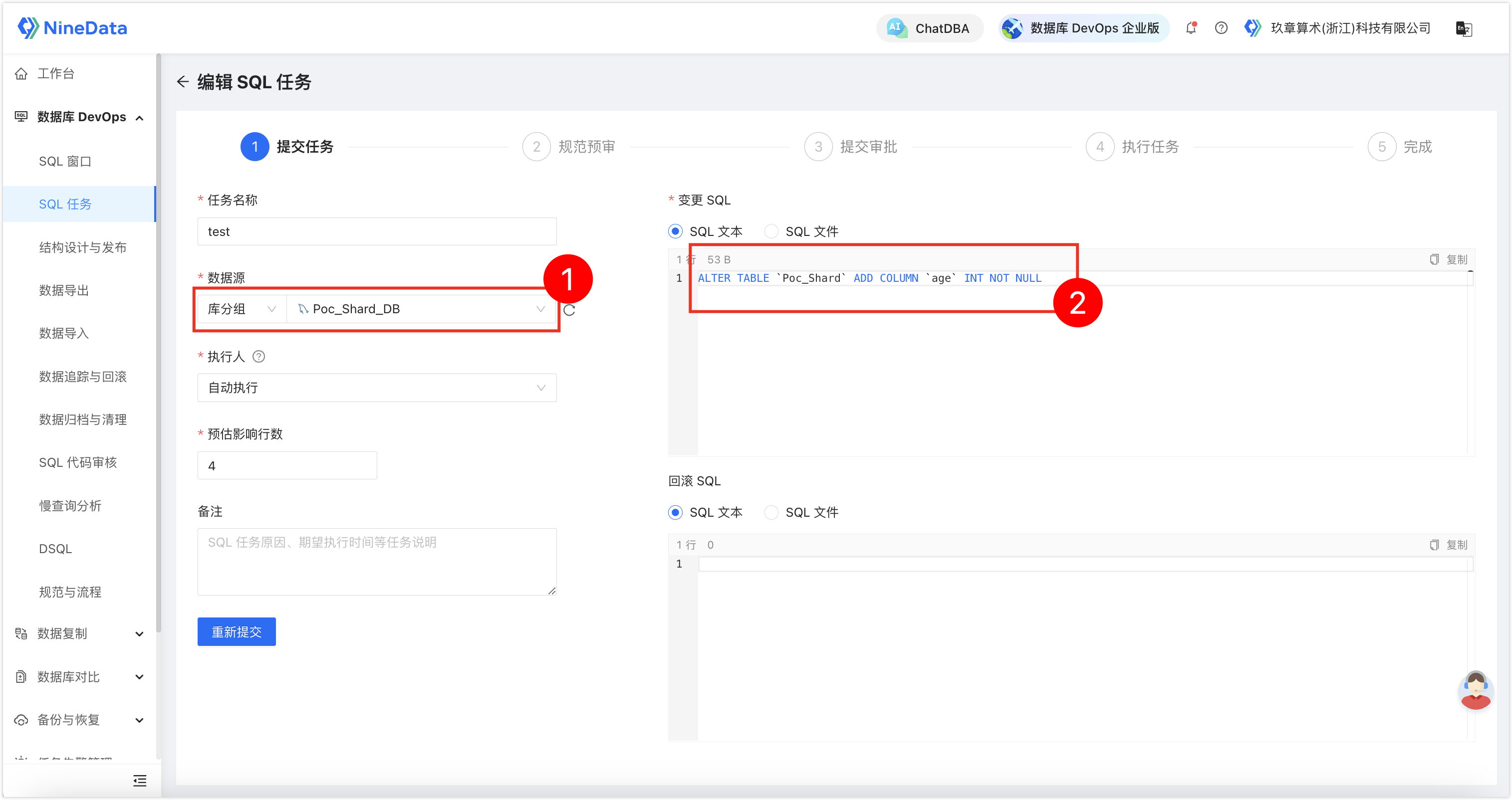This screenshot has height=800, width=1512.
Task: Open 数据导出 in the sidebar
Action: tap(64, 290)
